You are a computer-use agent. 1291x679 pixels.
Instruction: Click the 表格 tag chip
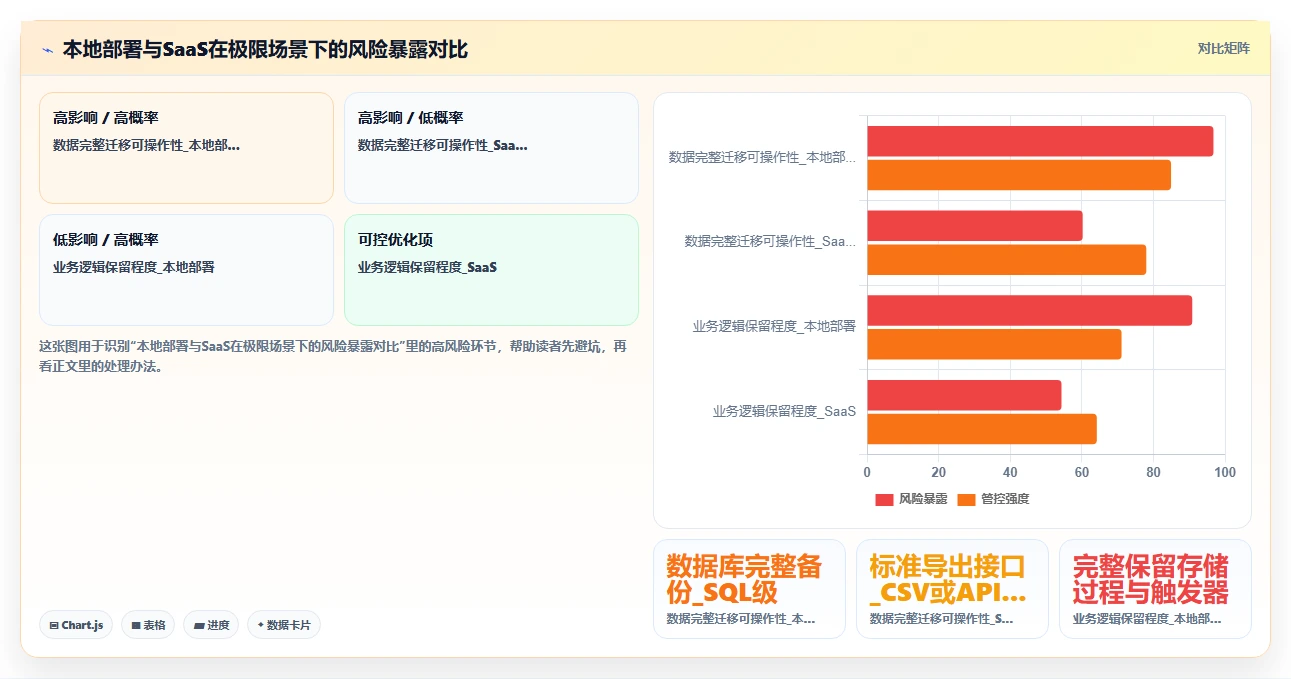[x=148, y=625]
